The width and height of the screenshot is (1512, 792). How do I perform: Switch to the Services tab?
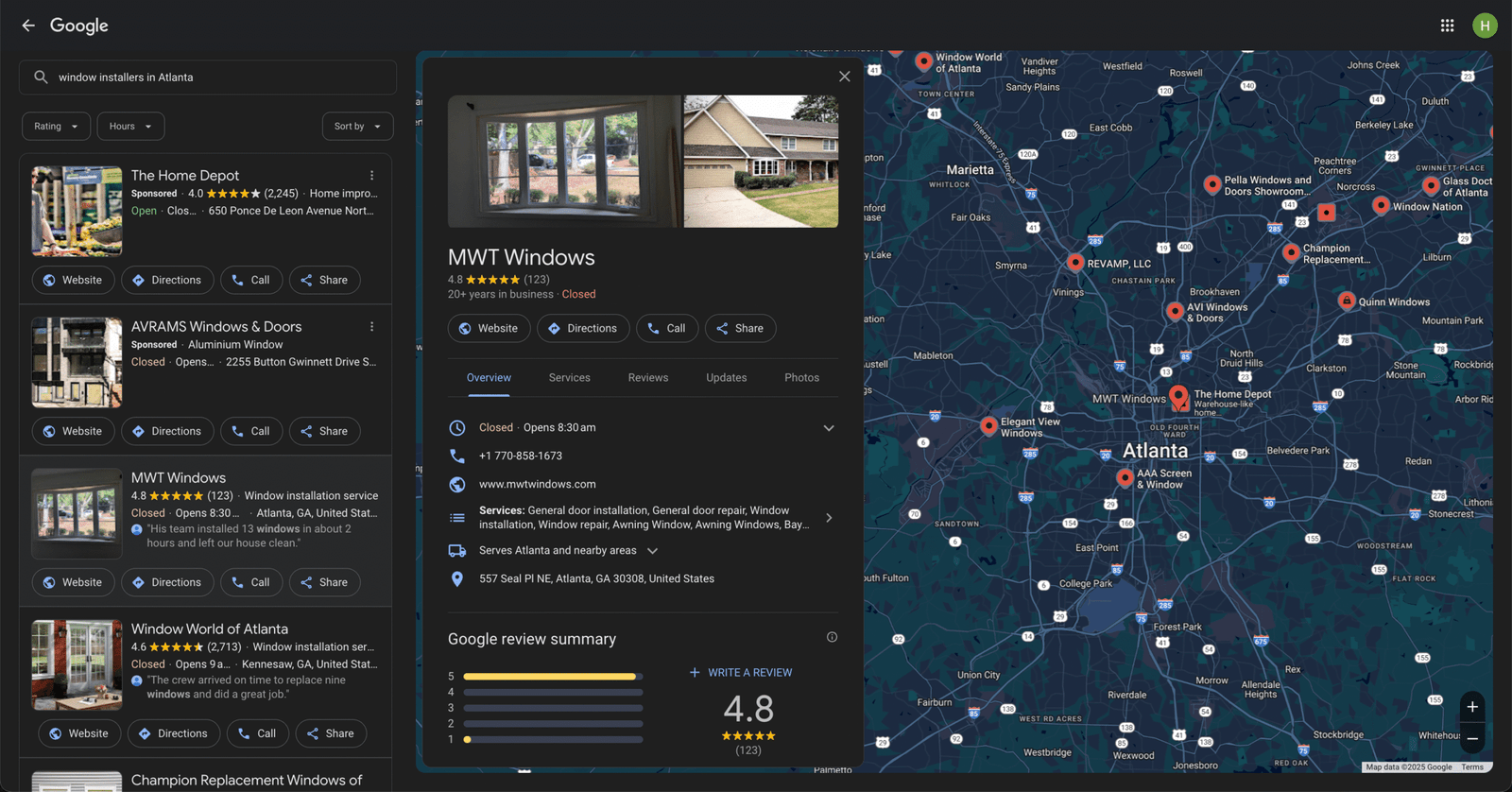tap(570, 378)
